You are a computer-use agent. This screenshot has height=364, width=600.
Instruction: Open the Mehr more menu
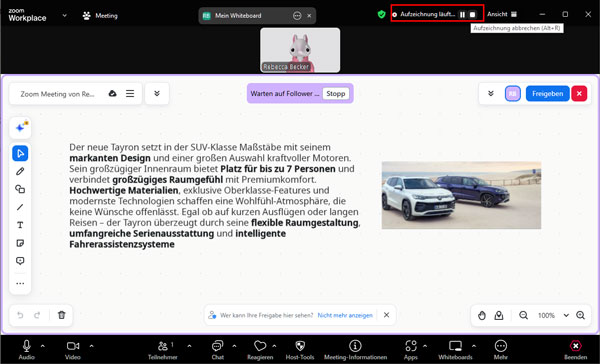coord(501,349)
